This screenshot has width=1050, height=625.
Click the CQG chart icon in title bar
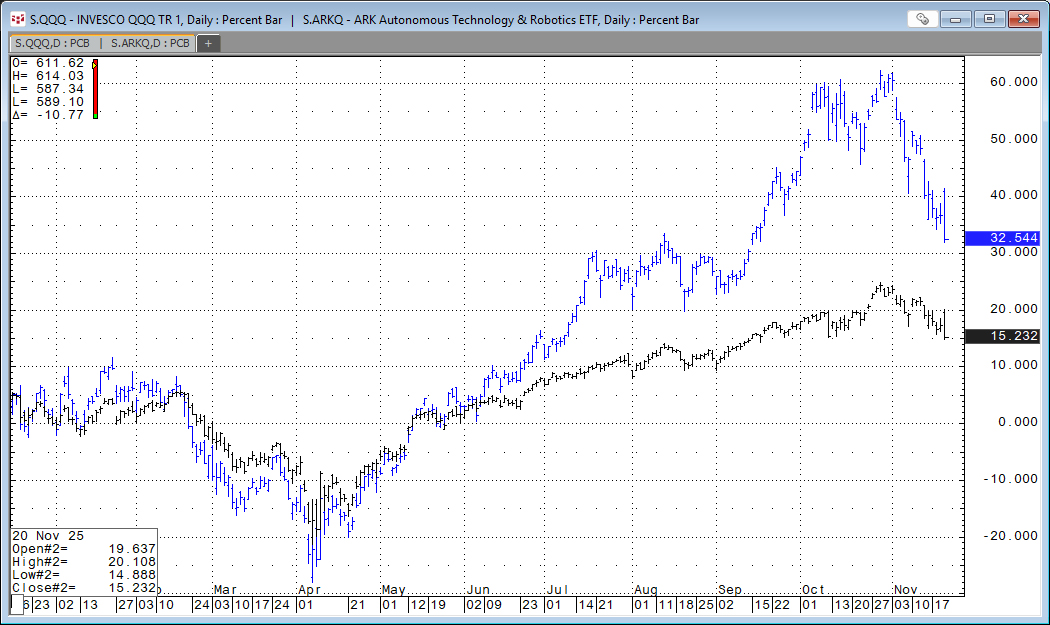coord(17,19)
